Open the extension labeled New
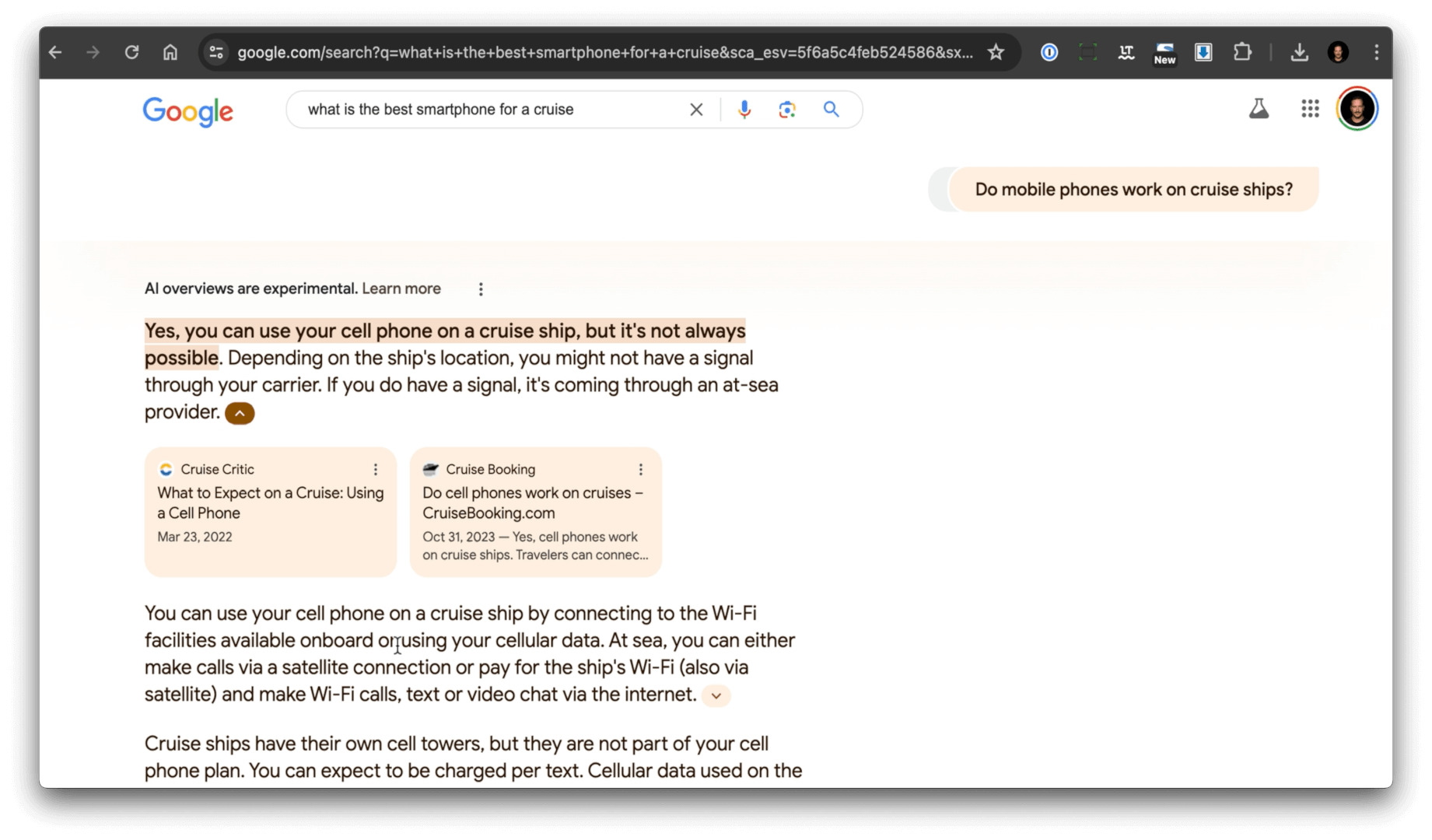This screenshot has height=840, width=1432. tap(1164, 53)
